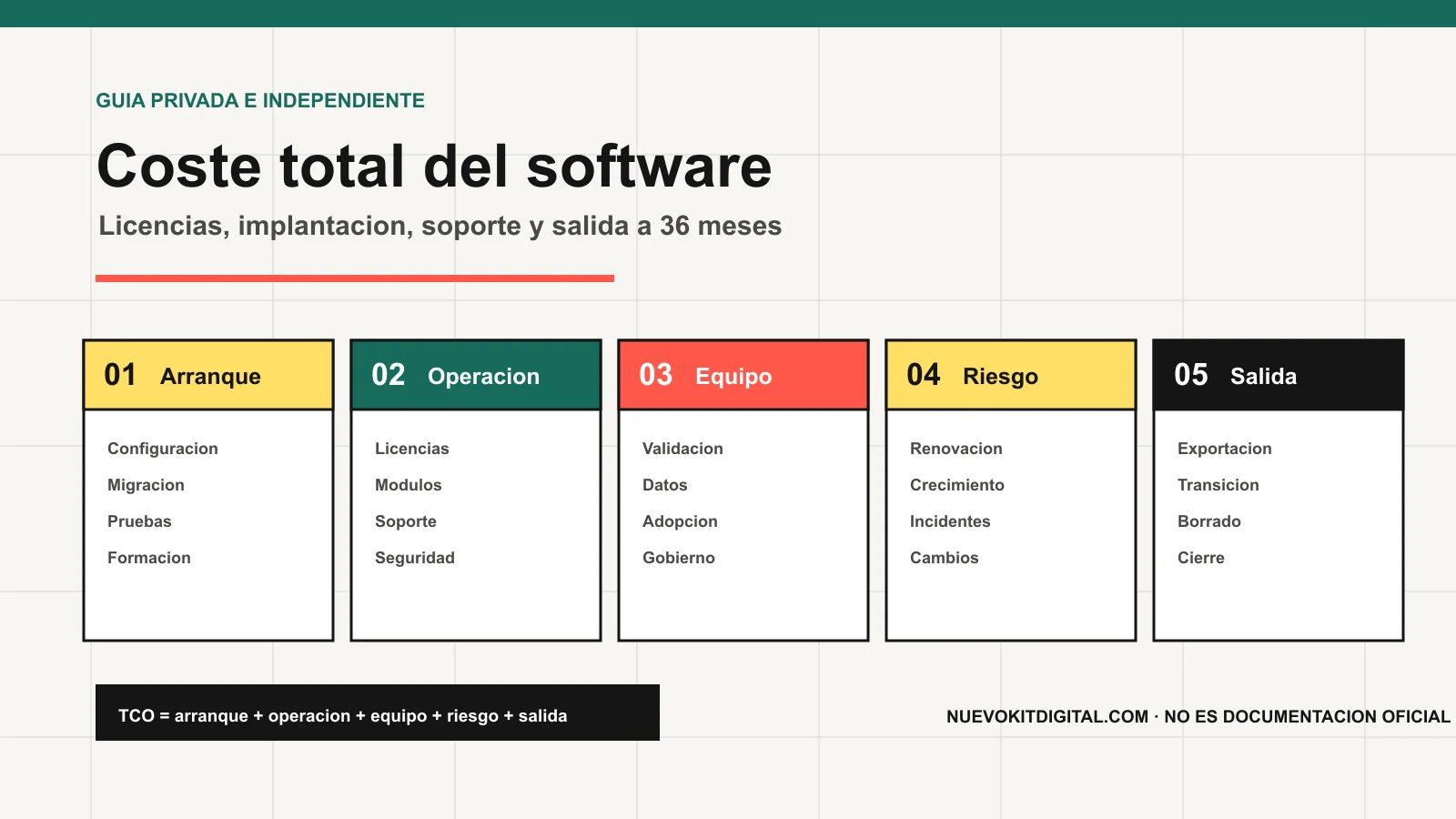The width and height of the screenshot is (1456, 819).
Task: Click the TCO formula banner
Action: [x=378, y=713]
